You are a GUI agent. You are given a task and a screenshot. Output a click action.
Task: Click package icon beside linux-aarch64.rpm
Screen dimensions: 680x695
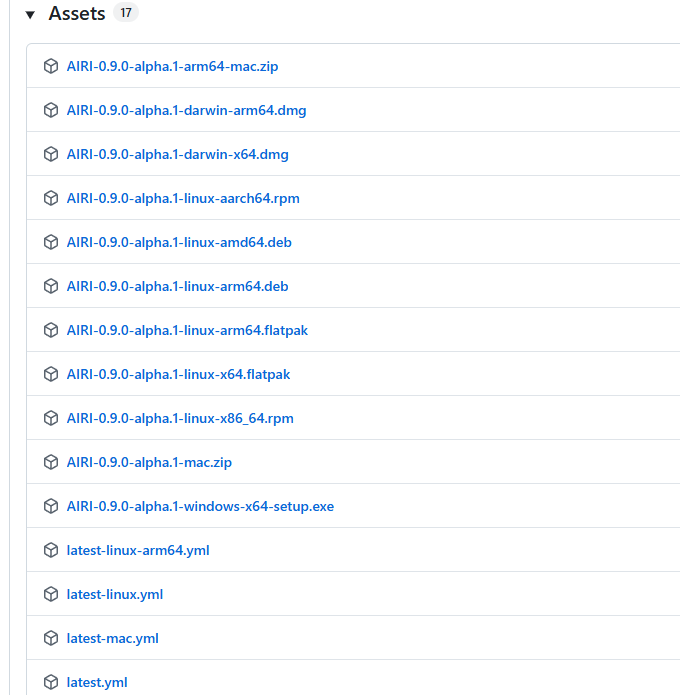pos(51,198)
